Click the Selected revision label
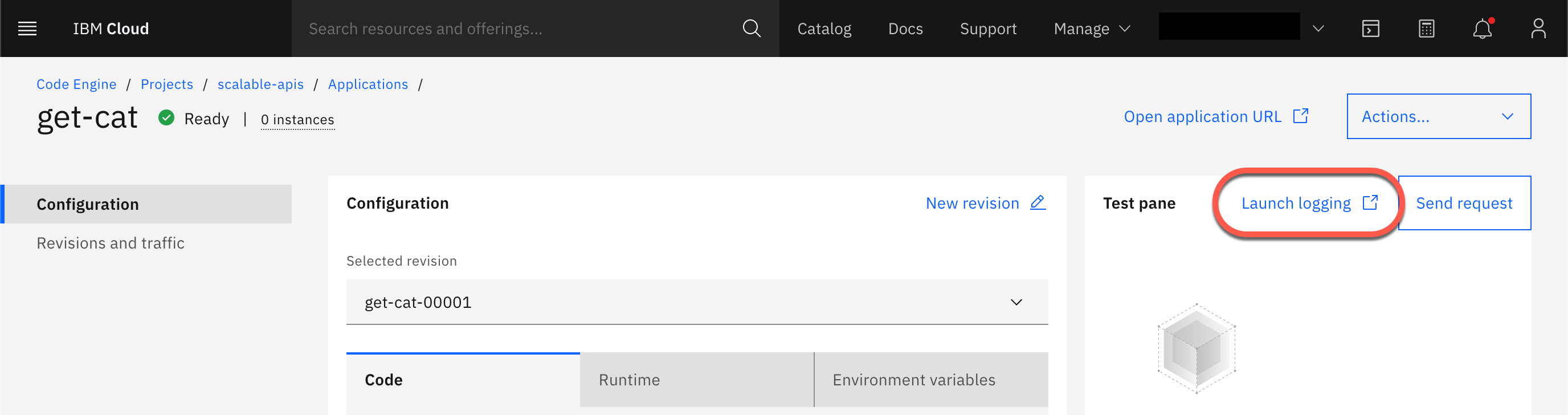 (x=401, y=261)
